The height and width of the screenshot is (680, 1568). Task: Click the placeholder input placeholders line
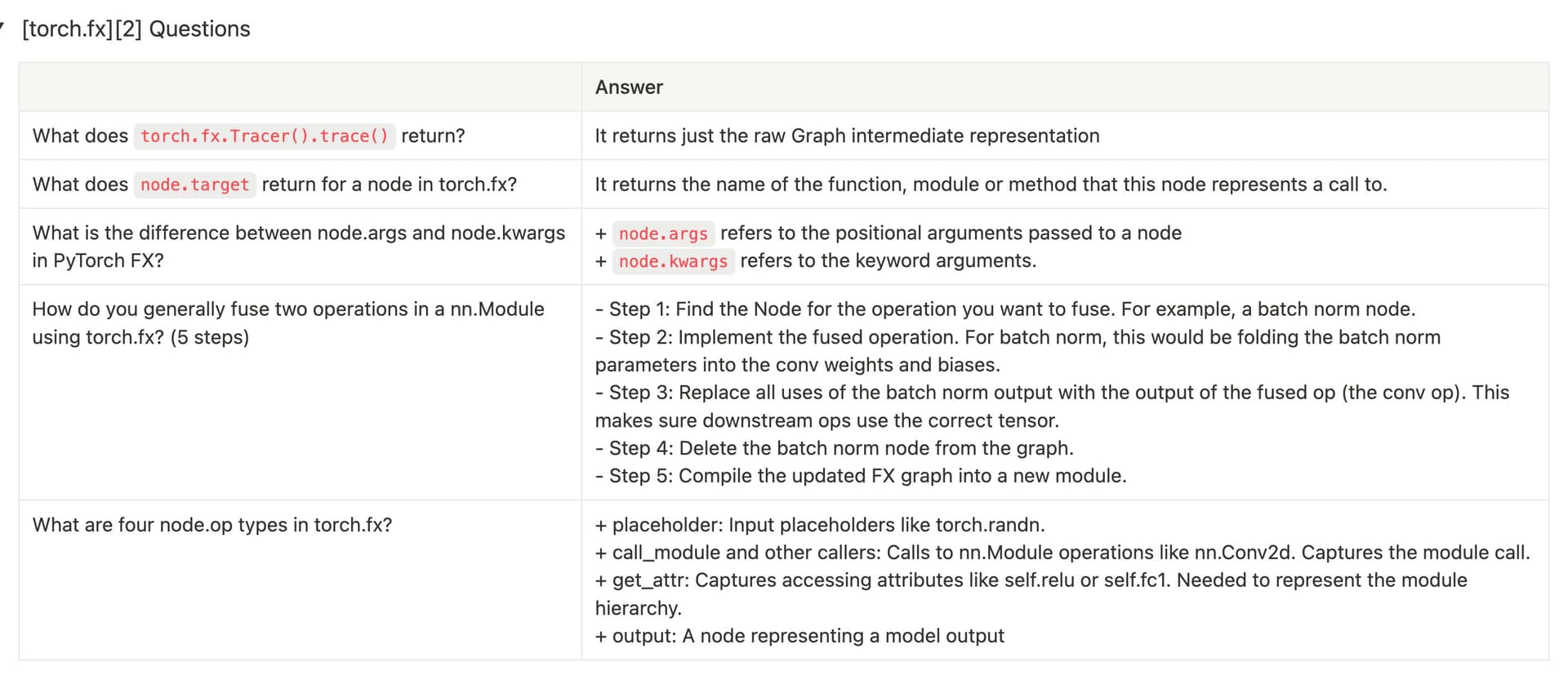pyautogui.click(x=820, y=525)
